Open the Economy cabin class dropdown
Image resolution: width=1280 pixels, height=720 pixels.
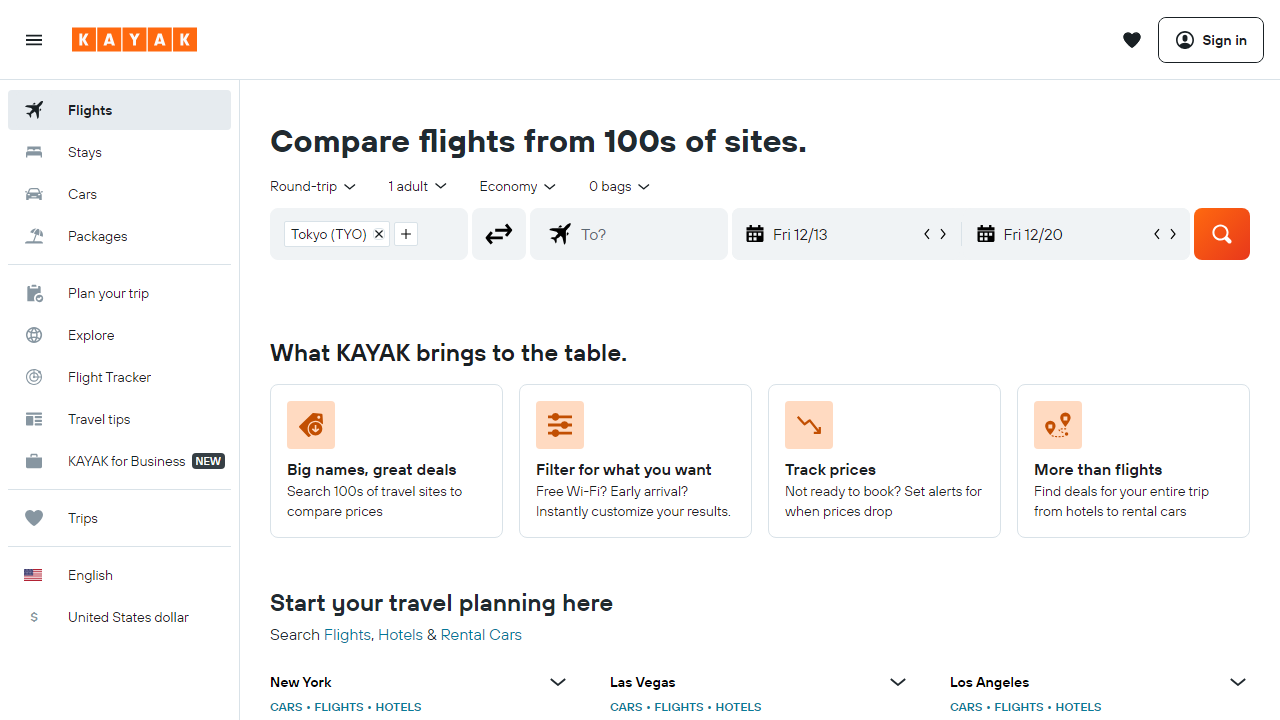[516, 186]
